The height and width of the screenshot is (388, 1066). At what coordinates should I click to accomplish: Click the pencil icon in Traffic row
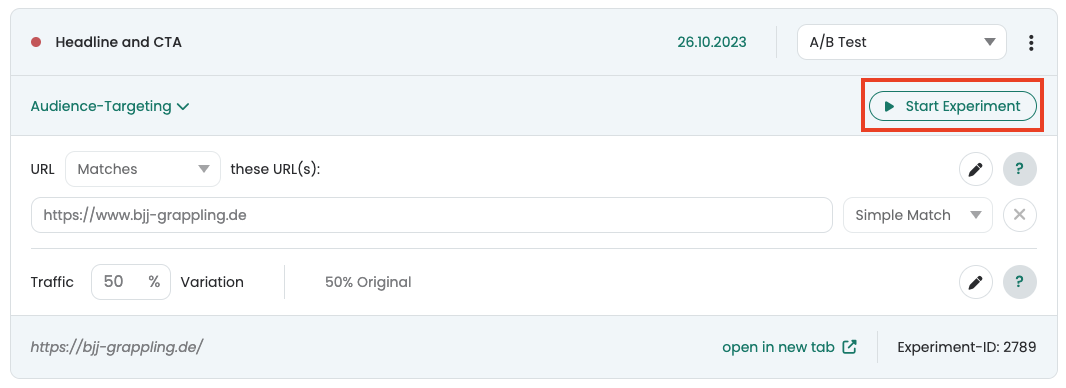tap(976, 282)
